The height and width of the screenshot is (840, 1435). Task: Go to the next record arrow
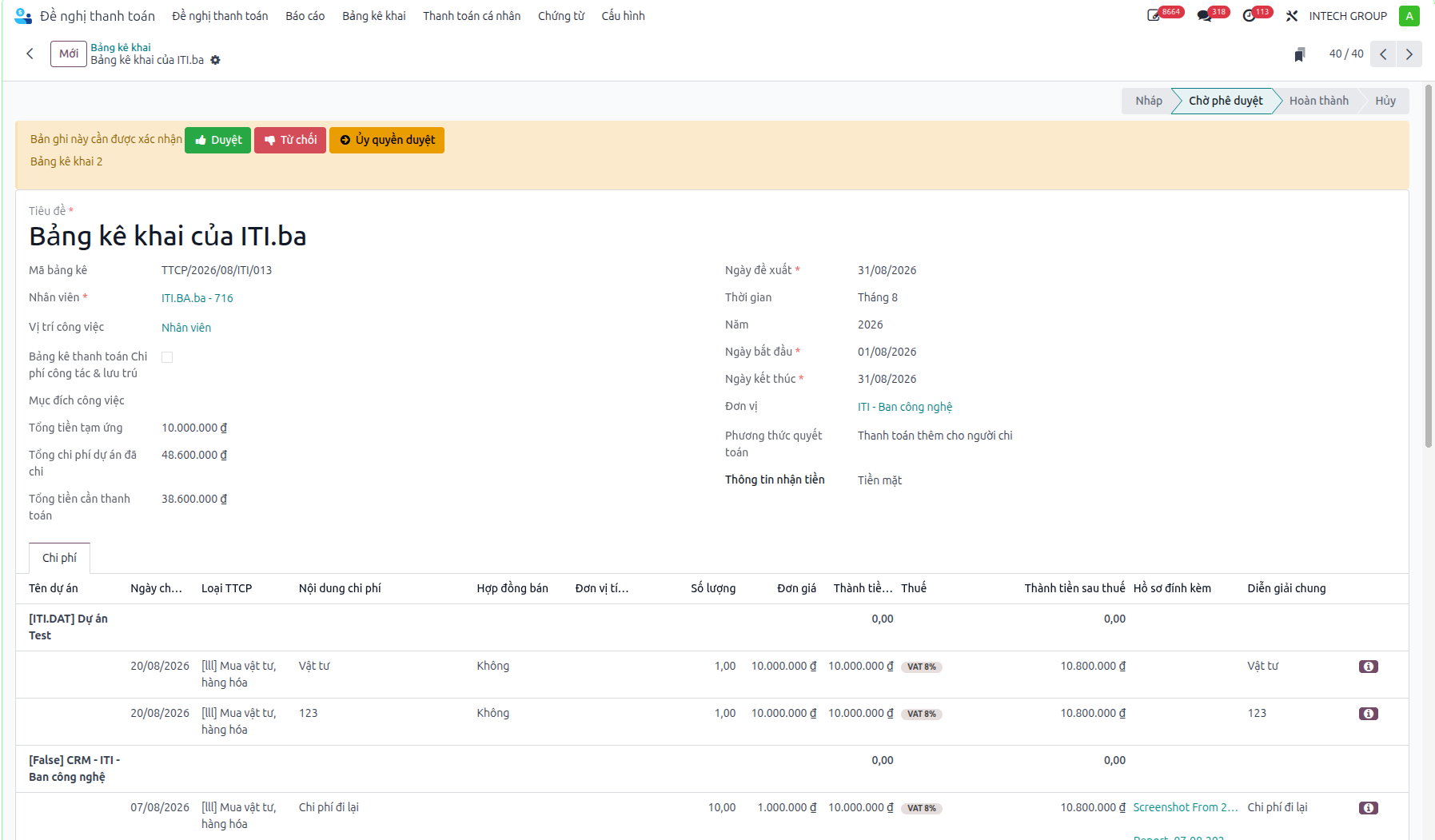click(1409, 54)
